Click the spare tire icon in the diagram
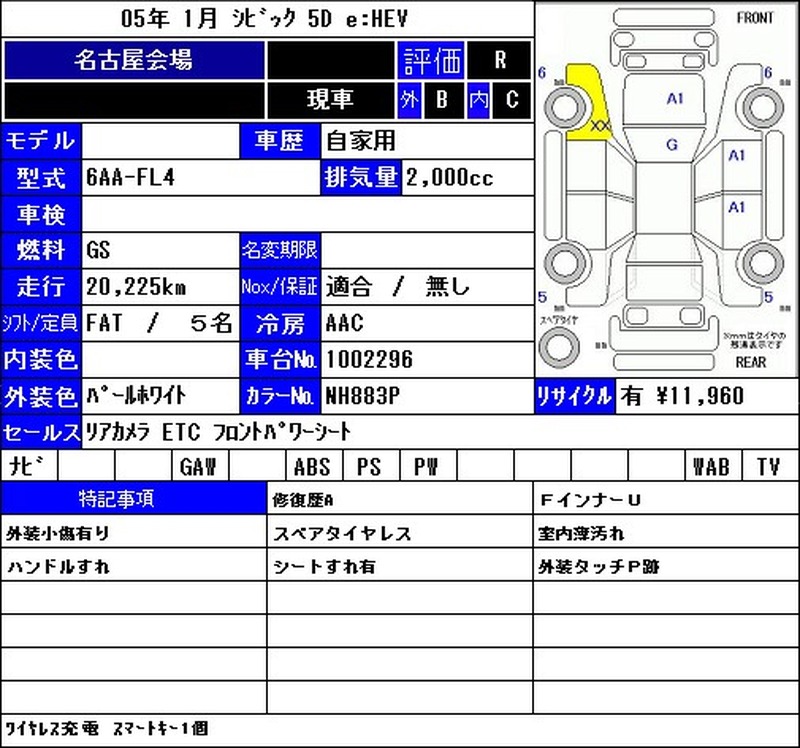800x748 pixels. (559, 346)
